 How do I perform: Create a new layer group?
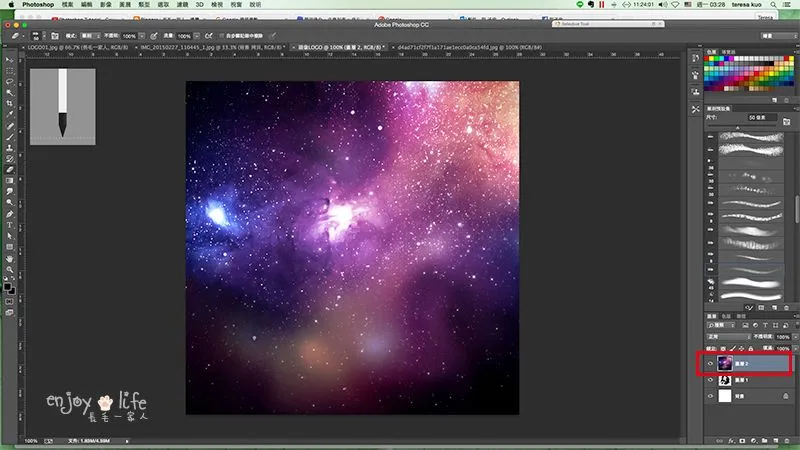(764, 441)
